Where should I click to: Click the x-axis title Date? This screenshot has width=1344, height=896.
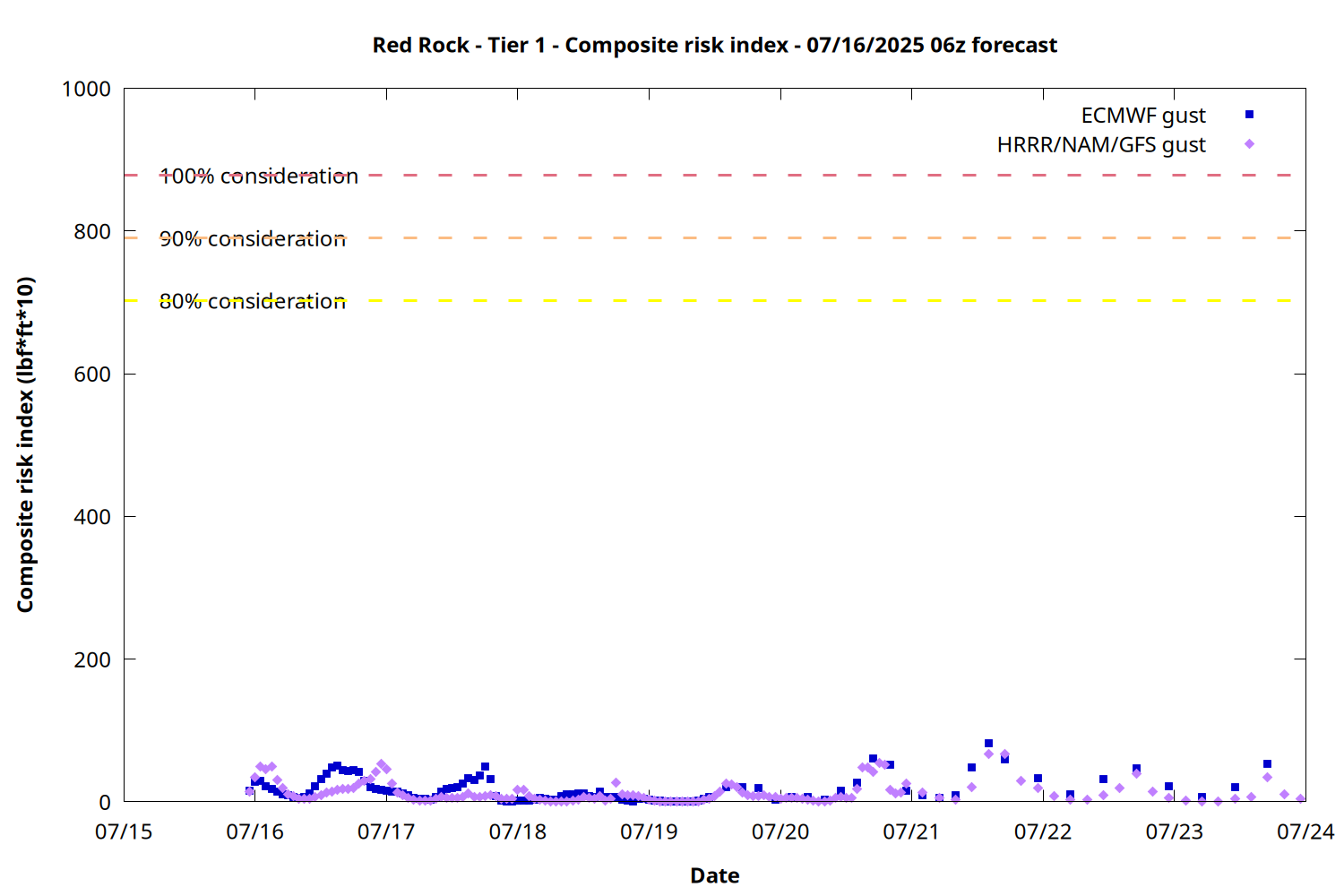click(715, 875)
